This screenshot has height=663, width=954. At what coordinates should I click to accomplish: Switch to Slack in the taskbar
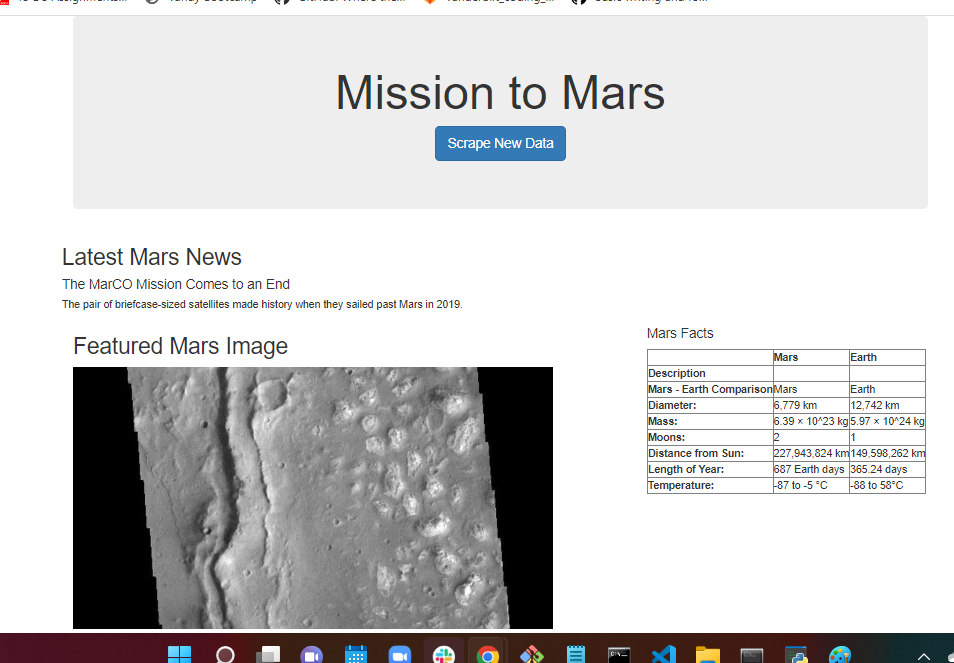click(x=444, y=654)
